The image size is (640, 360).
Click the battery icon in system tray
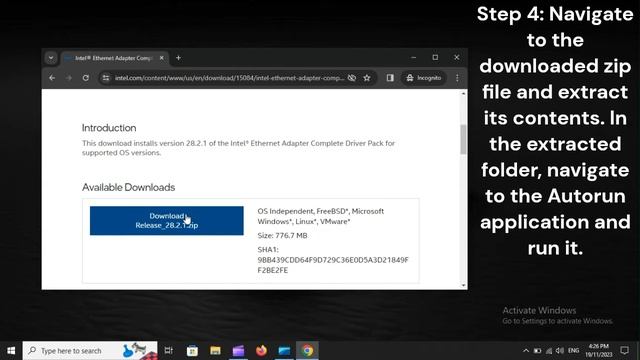pyautogui.click(x=538, y=351)
